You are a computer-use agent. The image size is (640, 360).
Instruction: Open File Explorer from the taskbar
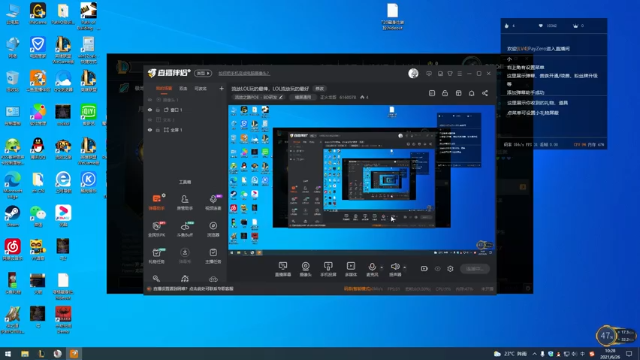pyautogui.click(x=25, y=353)
